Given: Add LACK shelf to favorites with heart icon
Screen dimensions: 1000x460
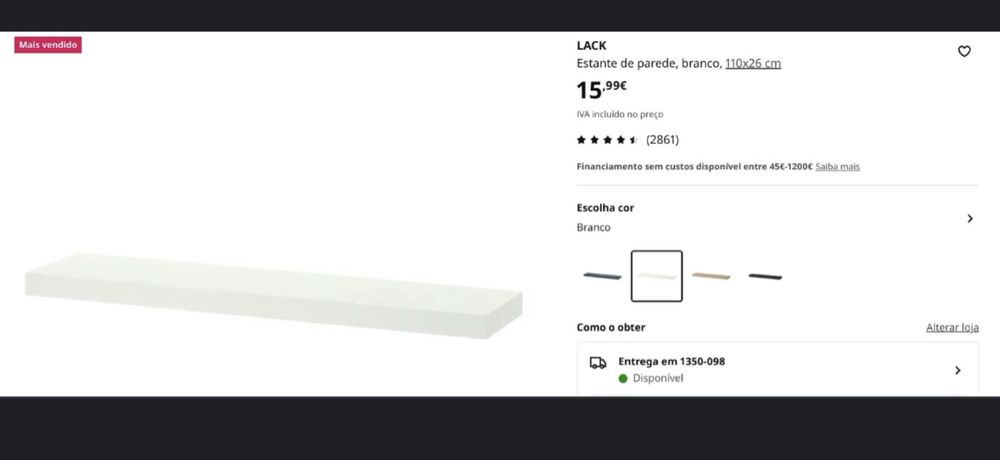Looking at the screenshot, I should click(x=964, y=52).
